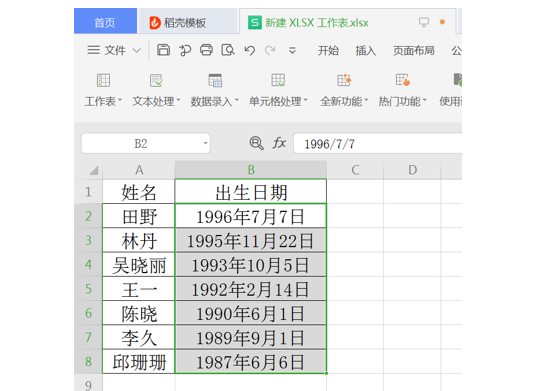Screen dimensions: 545x391
Task: Click the export icon beside Save
Action: [185, 50]
